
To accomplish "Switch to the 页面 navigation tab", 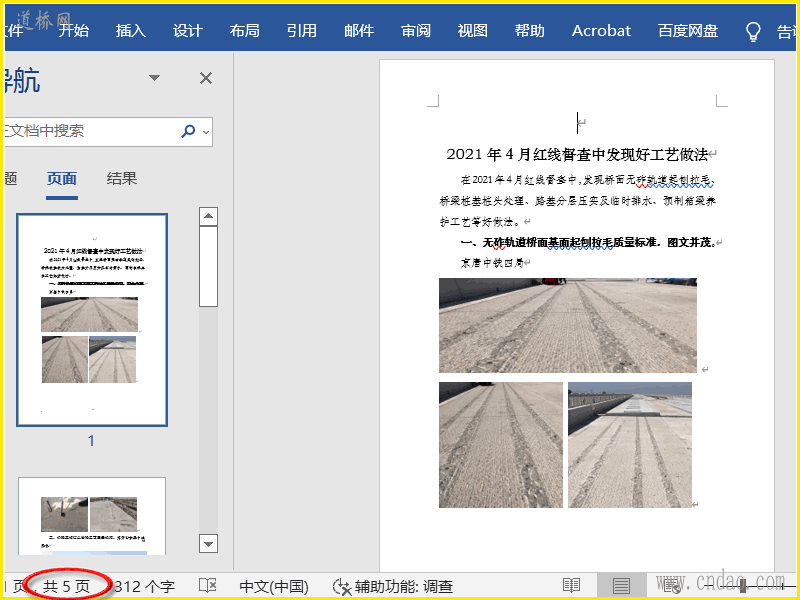I will coord(62,179).
